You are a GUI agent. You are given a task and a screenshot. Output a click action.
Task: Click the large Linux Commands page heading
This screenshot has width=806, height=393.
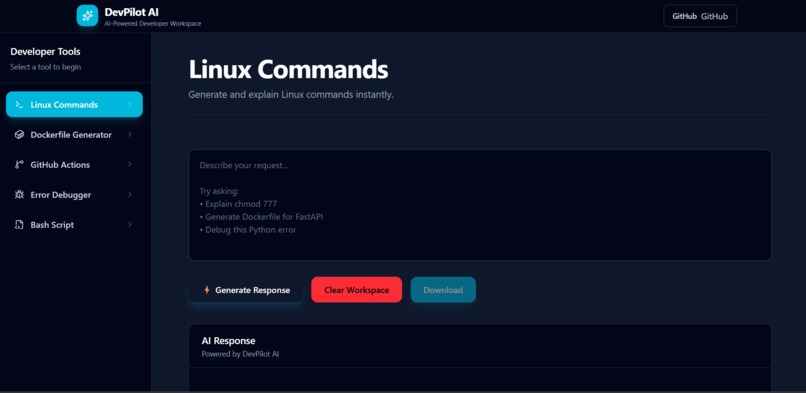pos(288,69)
